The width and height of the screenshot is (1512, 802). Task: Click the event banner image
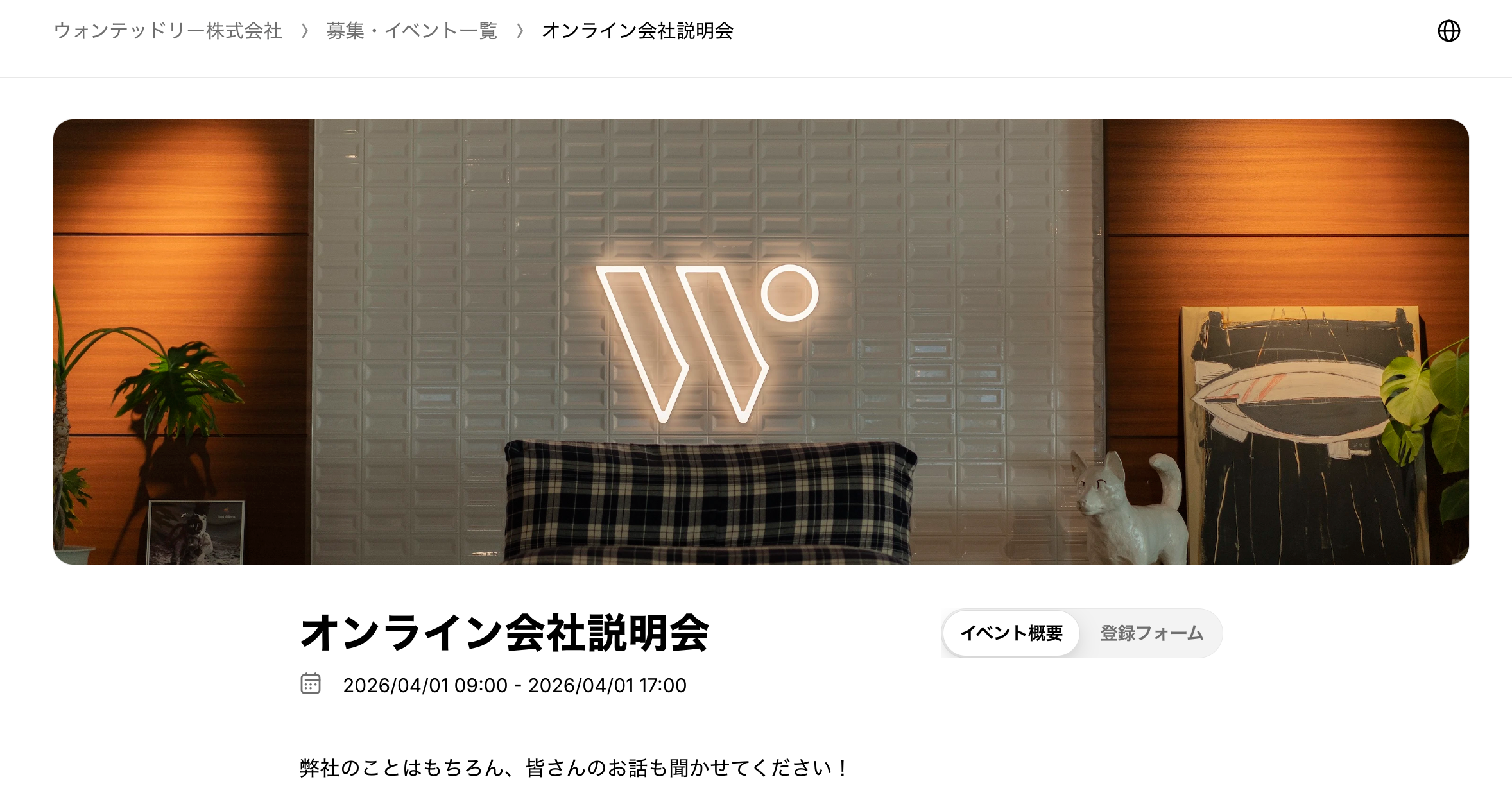pyautogui.click(x=761, y=342)
